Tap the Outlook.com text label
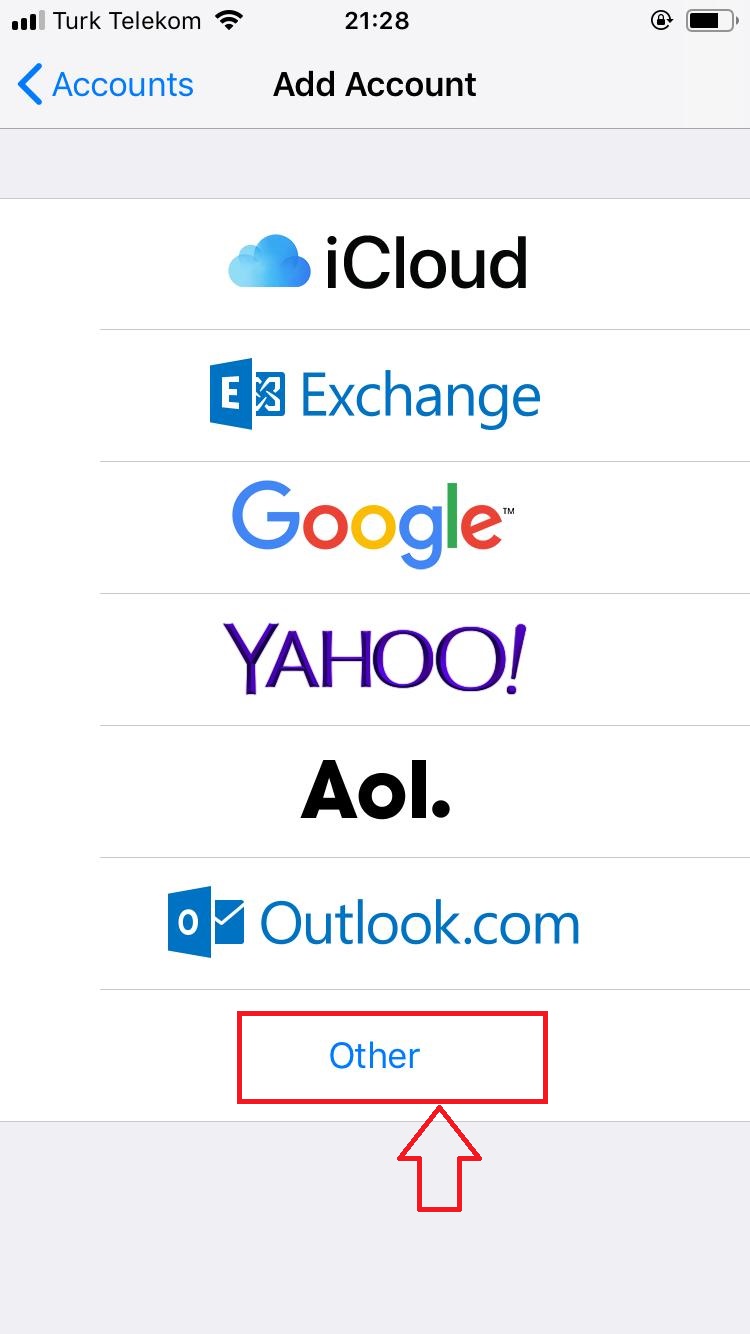The height and width of the screenshot is (1334, 750). coord(420,923)
